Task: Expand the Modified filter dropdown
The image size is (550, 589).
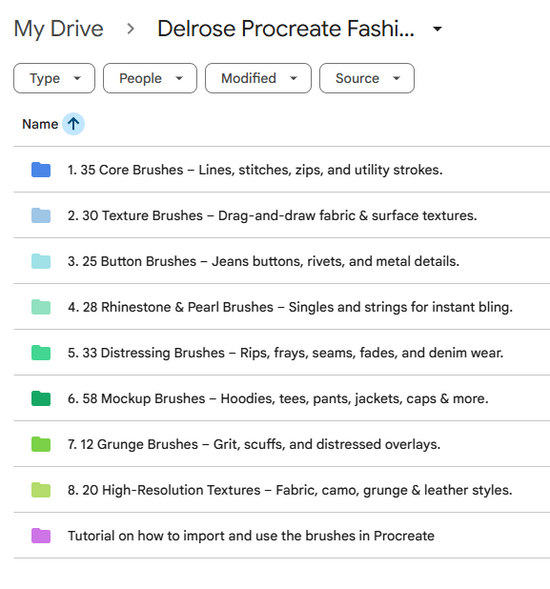Action: click(x=258, y=78)
